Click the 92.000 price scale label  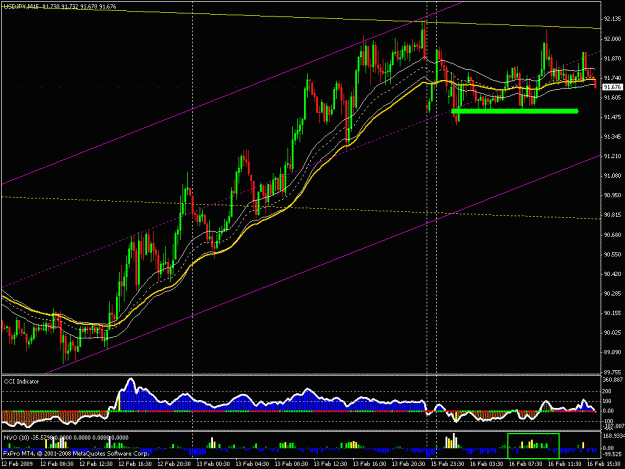pyautogui.click(x=612, y=39)
